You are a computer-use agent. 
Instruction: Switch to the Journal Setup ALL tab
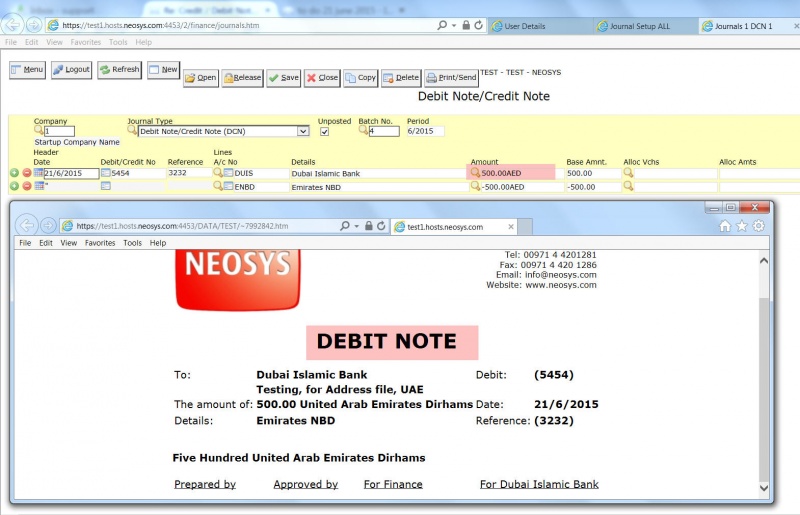646,26
